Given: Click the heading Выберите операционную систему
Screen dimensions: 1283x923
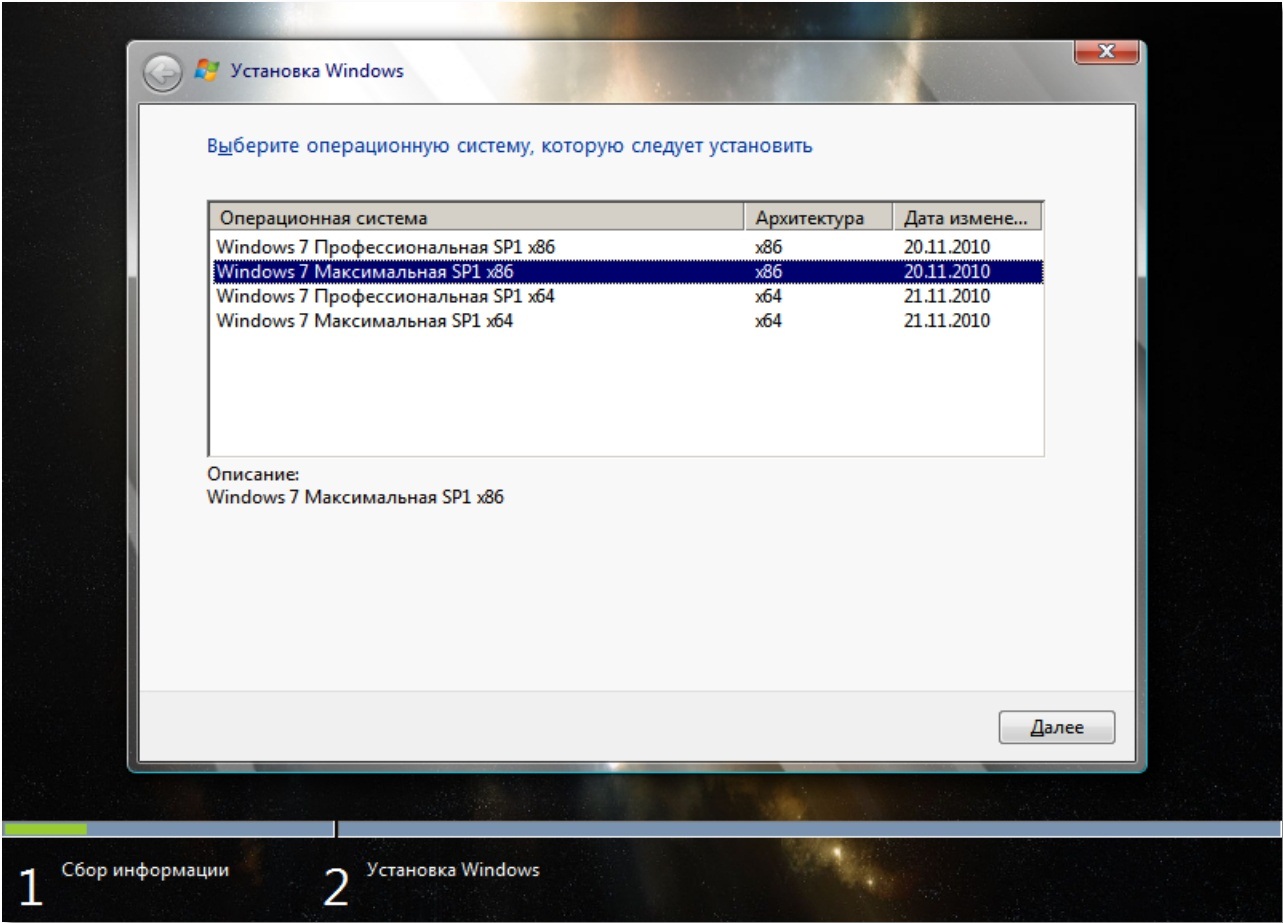Looking at the screenshot, I should [x=509, y=146].
